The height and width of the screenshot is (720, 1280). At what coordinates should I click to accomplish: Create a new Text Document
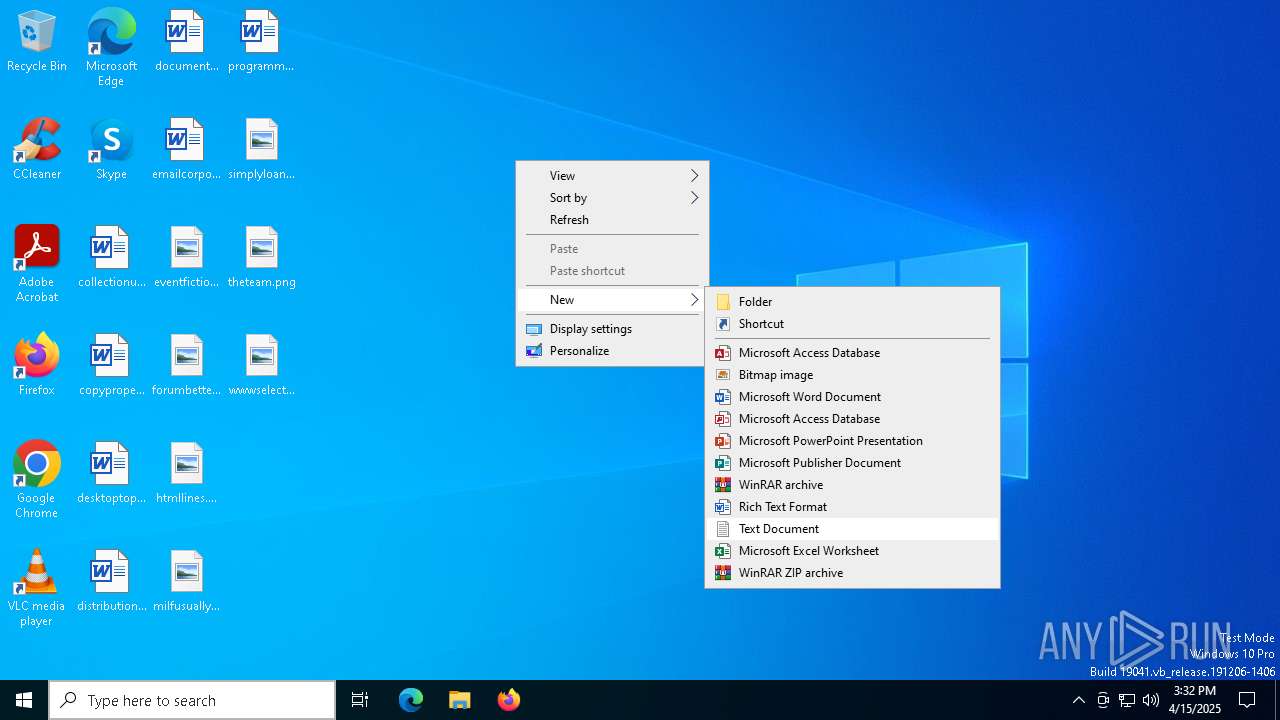coord(852,529)
